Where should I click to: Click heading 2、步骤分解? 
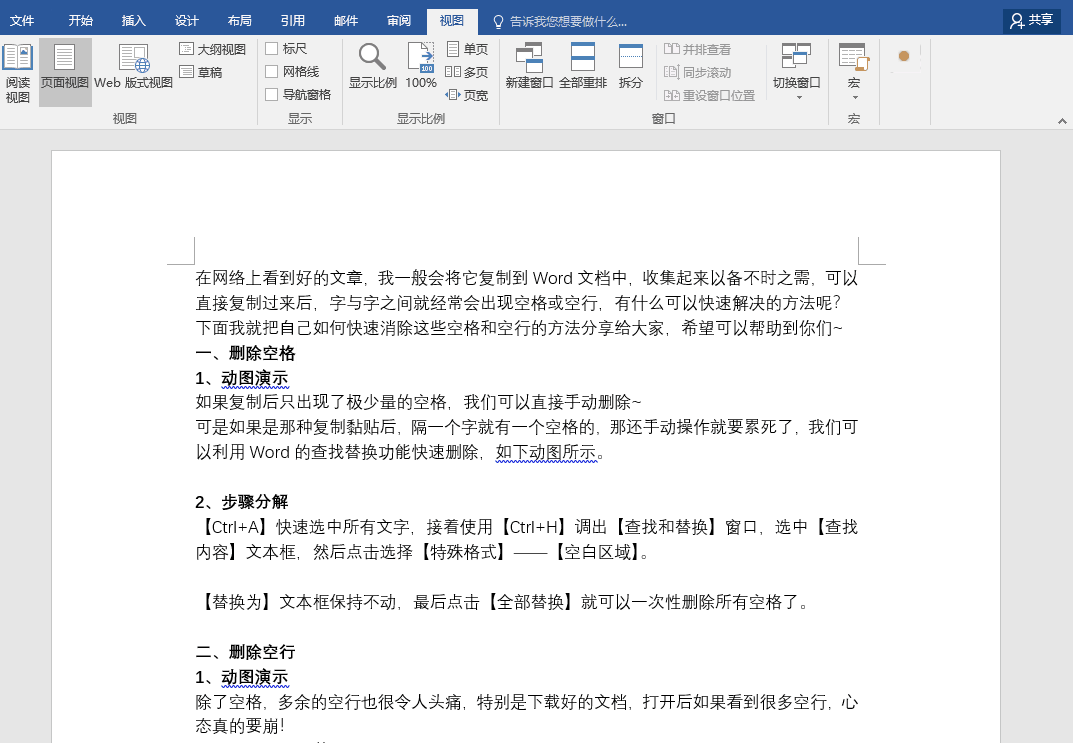242,502
